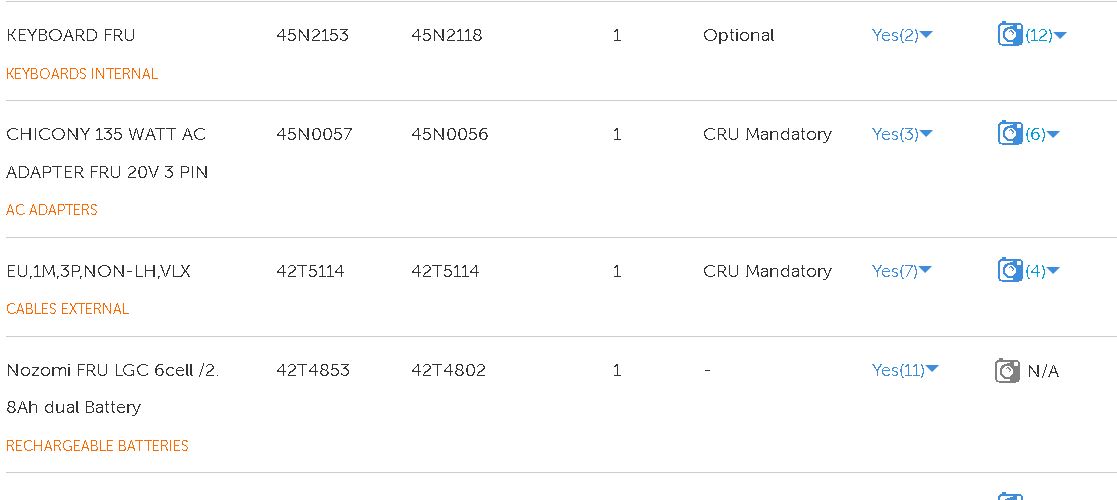Open CABLES EXTERNAL category link
The image size is (1117, 500).
pos(68,309)
